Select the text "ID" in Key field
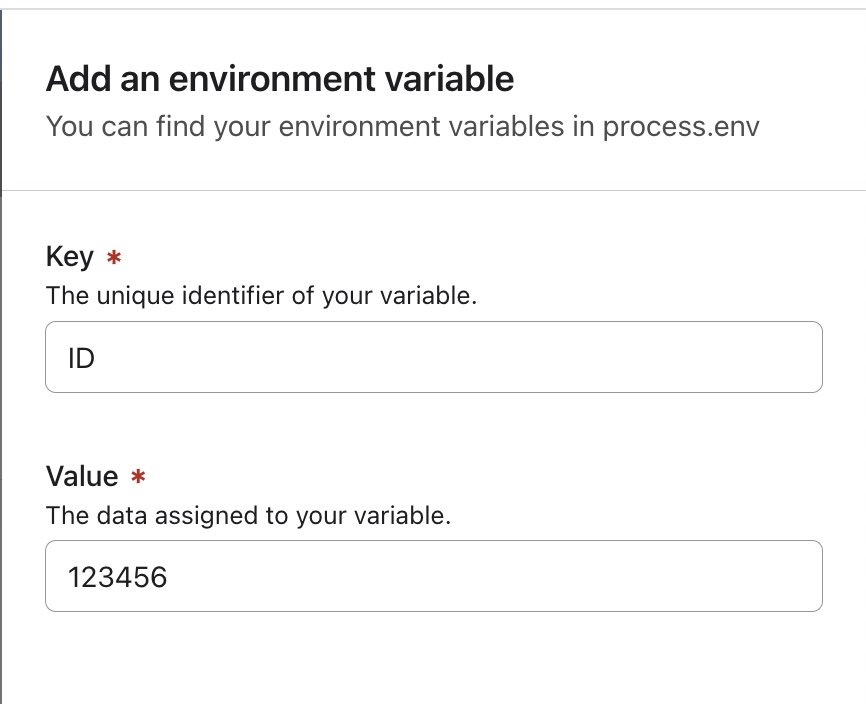The width and height of the screenshot is (866, 704). (x=82, y=357)
